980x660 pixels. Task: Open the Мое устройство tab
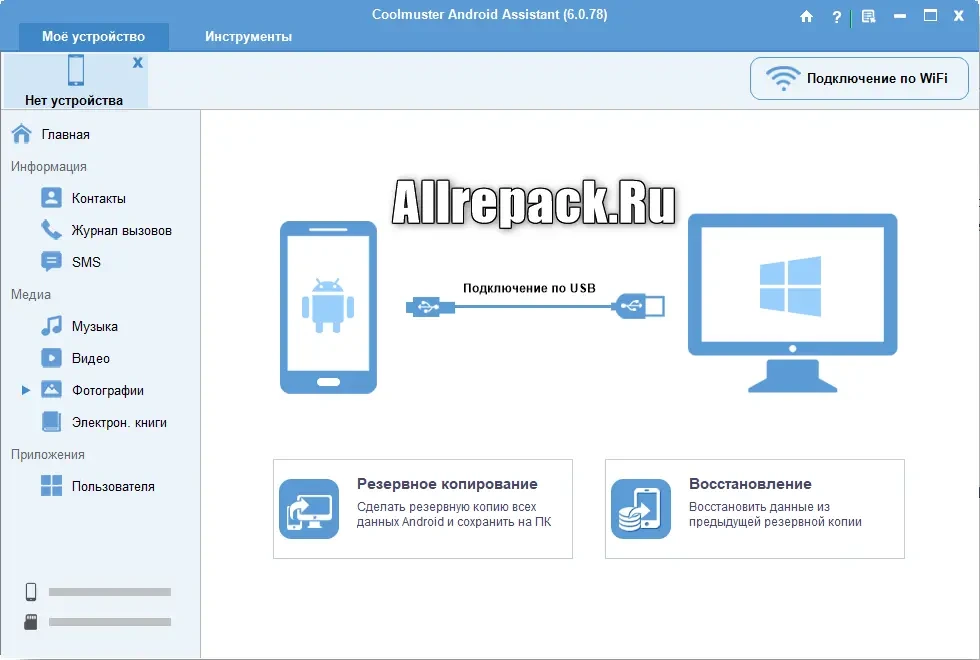94,37
